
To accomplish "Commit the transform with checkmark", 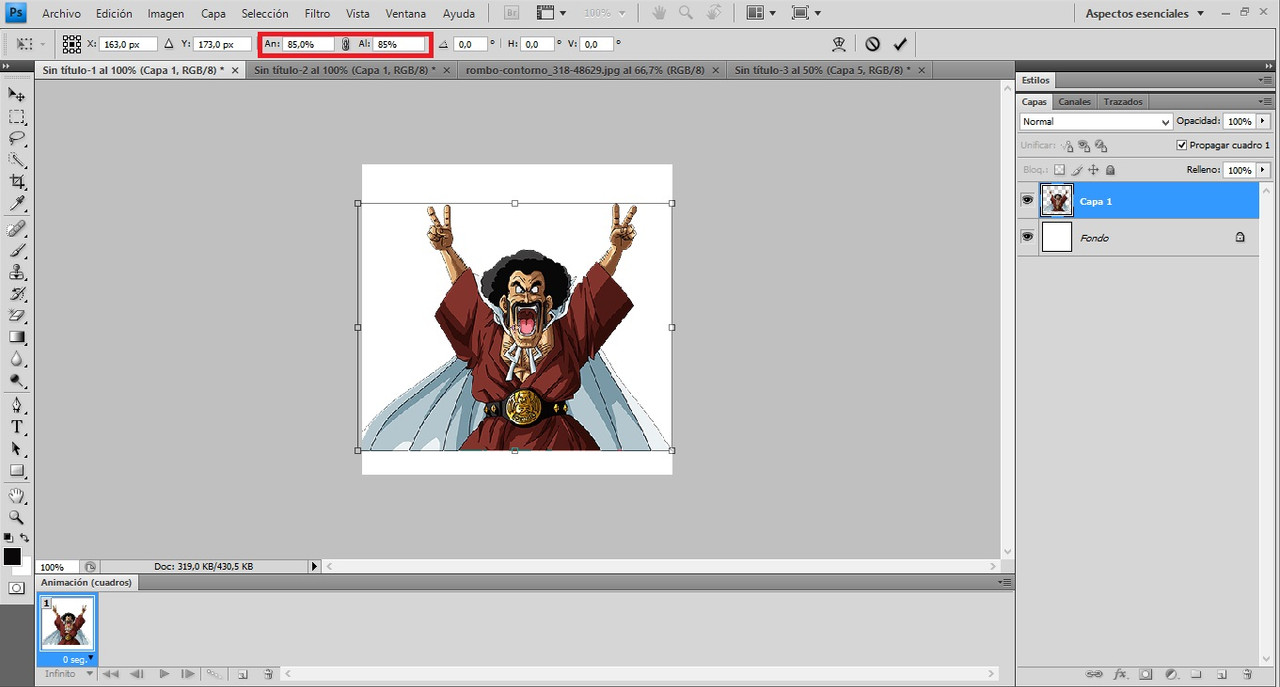I will pyautogui.click(x=900, y=44).
